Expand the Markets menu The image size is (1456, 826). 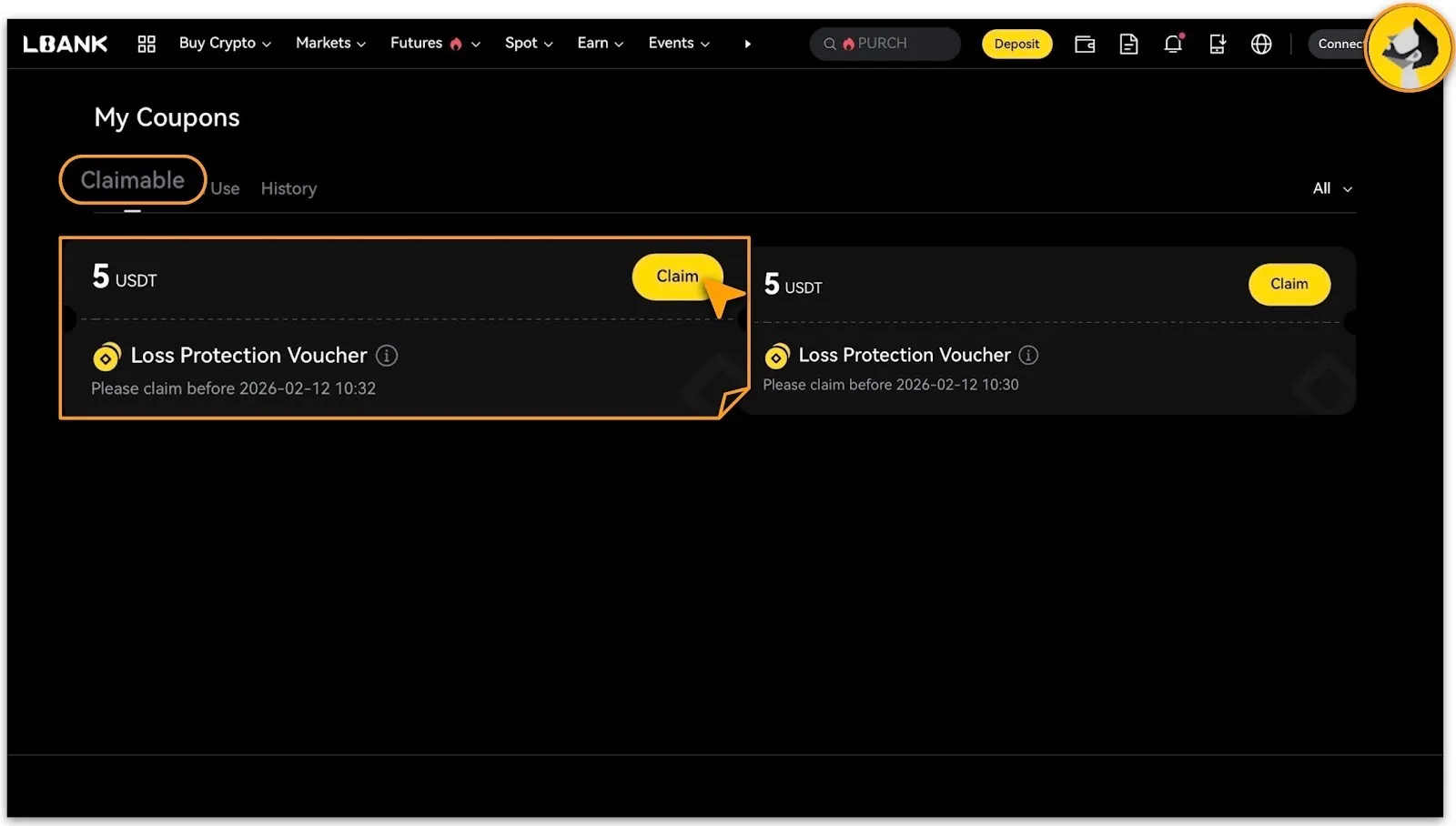(330, 43)
